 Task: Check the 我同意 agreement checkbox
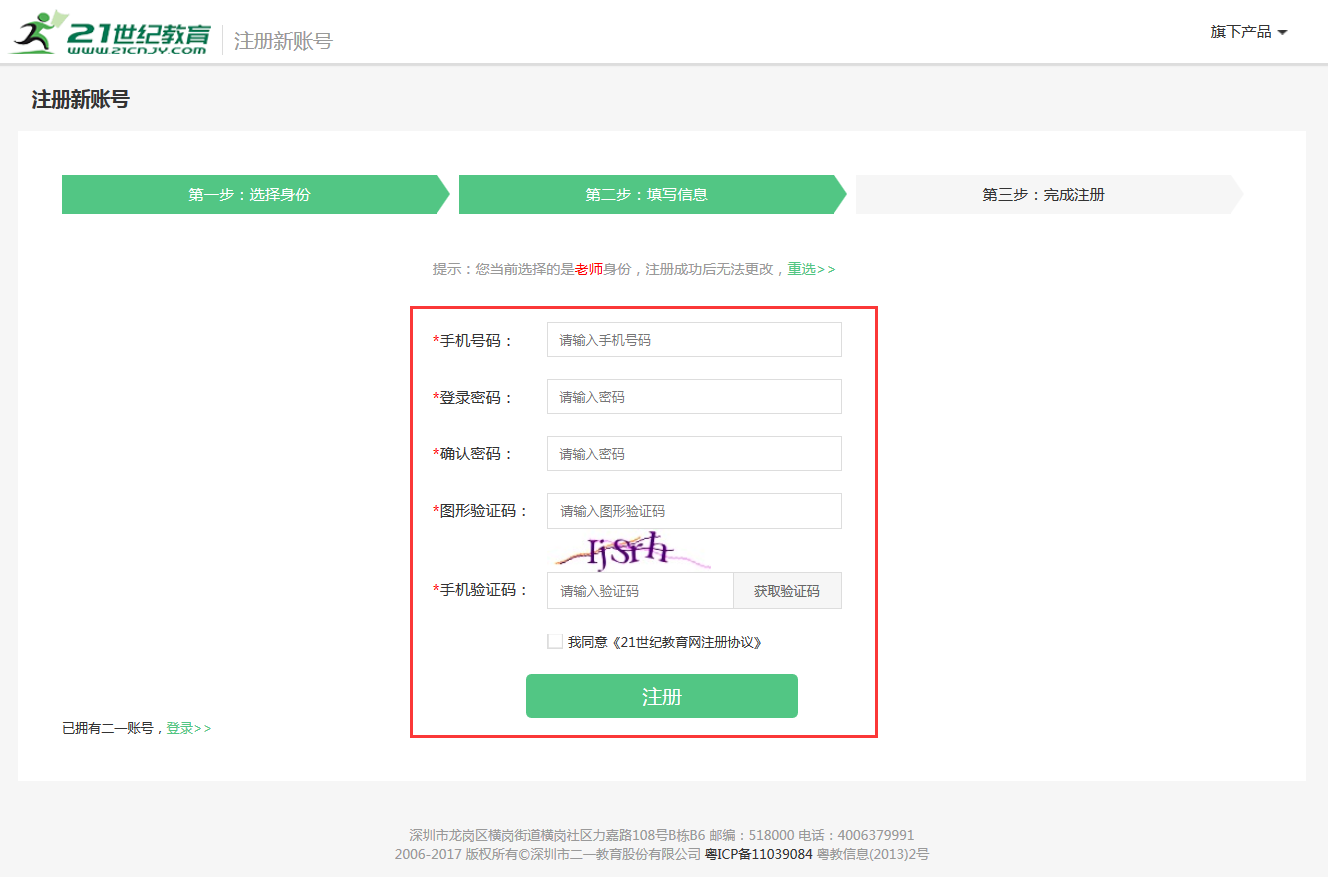click(x=555, y=642)
